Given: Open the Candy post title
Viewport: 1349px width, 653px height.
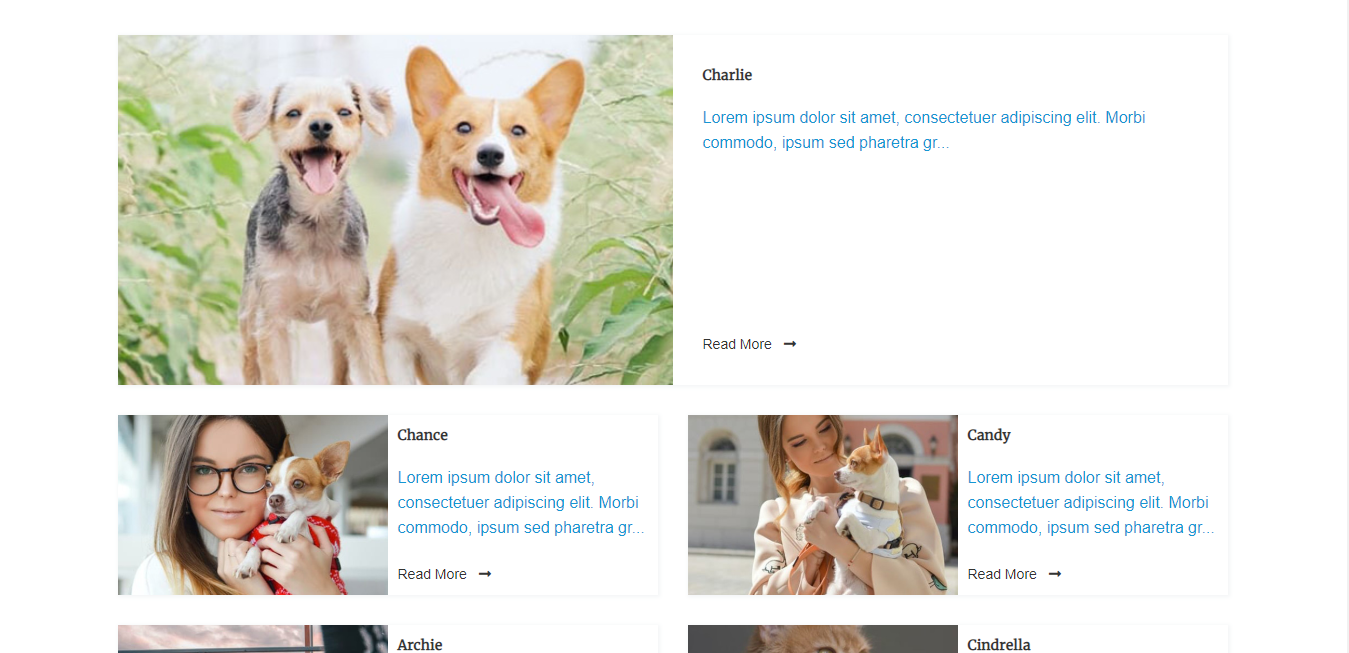Looking at the screenshot, I should coord(989,435).
